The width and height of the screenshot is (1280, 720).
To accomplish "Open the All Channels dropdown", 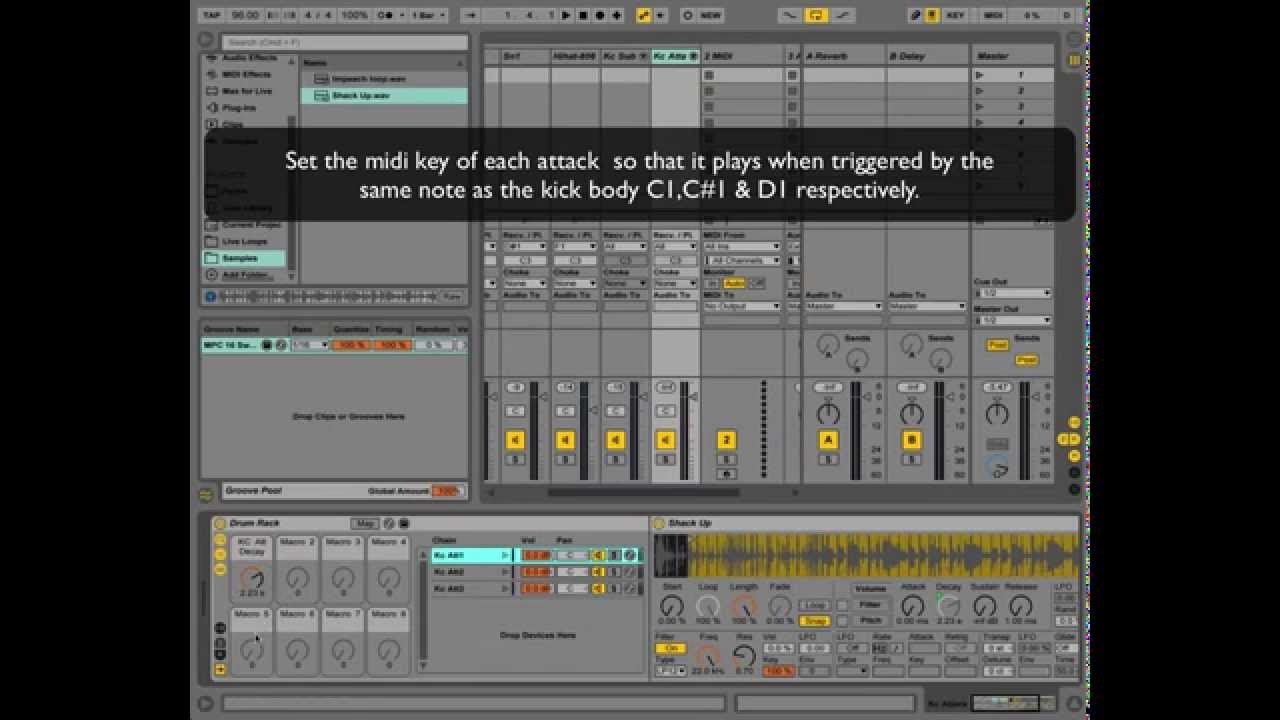I will (741, 260).
